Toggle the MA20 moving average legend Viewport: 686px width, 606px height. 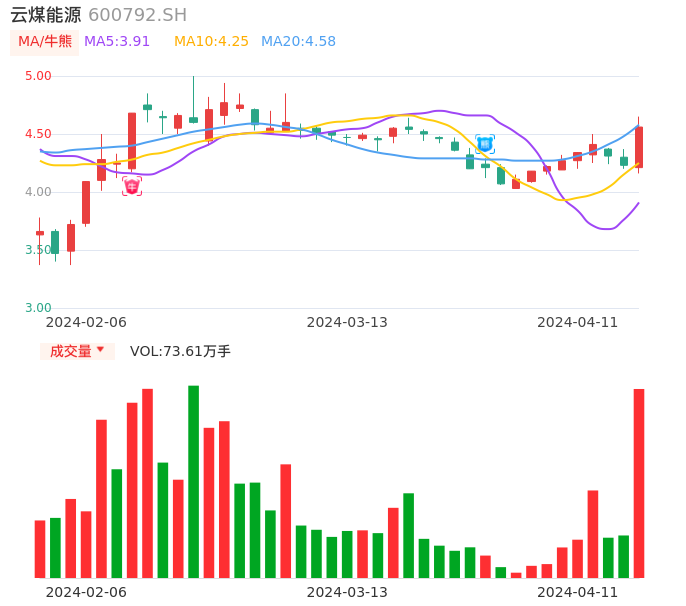[298, 42]
